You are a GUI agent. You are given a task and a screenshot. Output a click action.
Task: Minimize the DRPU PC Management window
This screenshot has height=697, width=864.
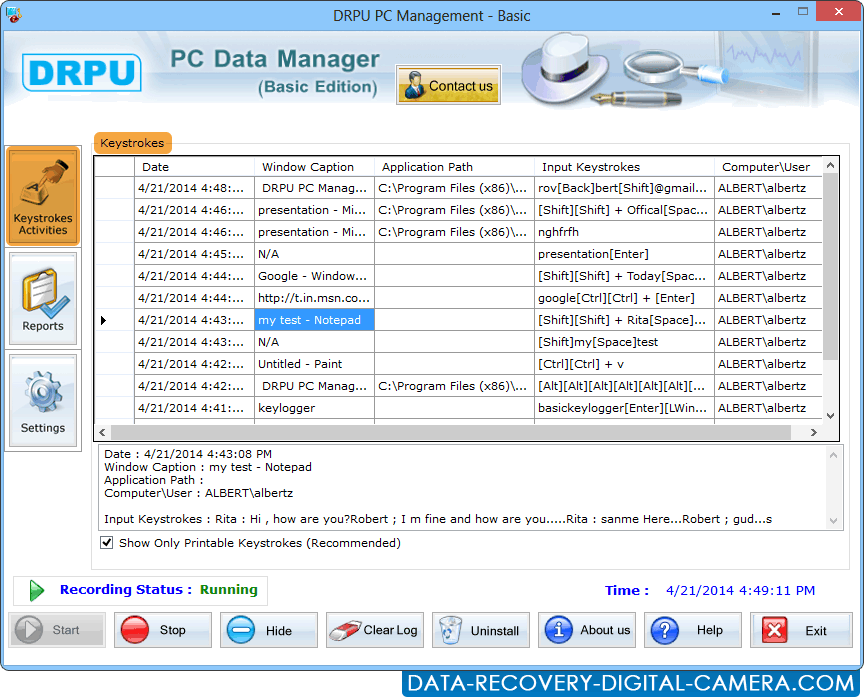click(775, 12)
